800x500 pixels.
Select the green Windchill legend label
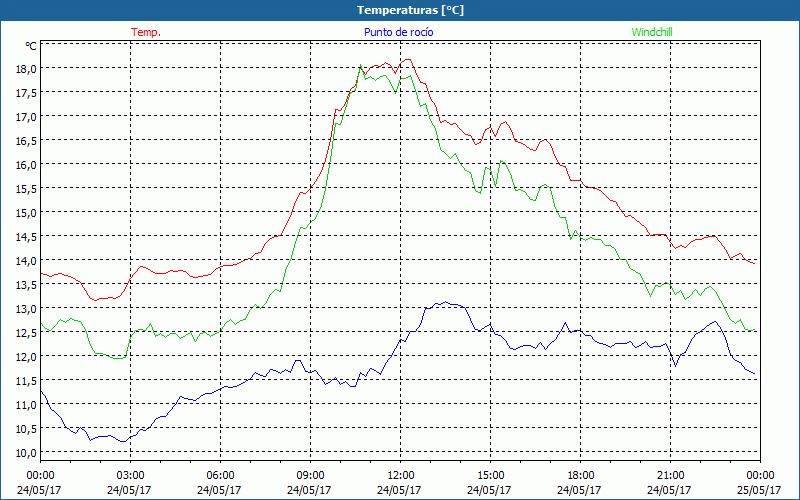click(652, 32)
